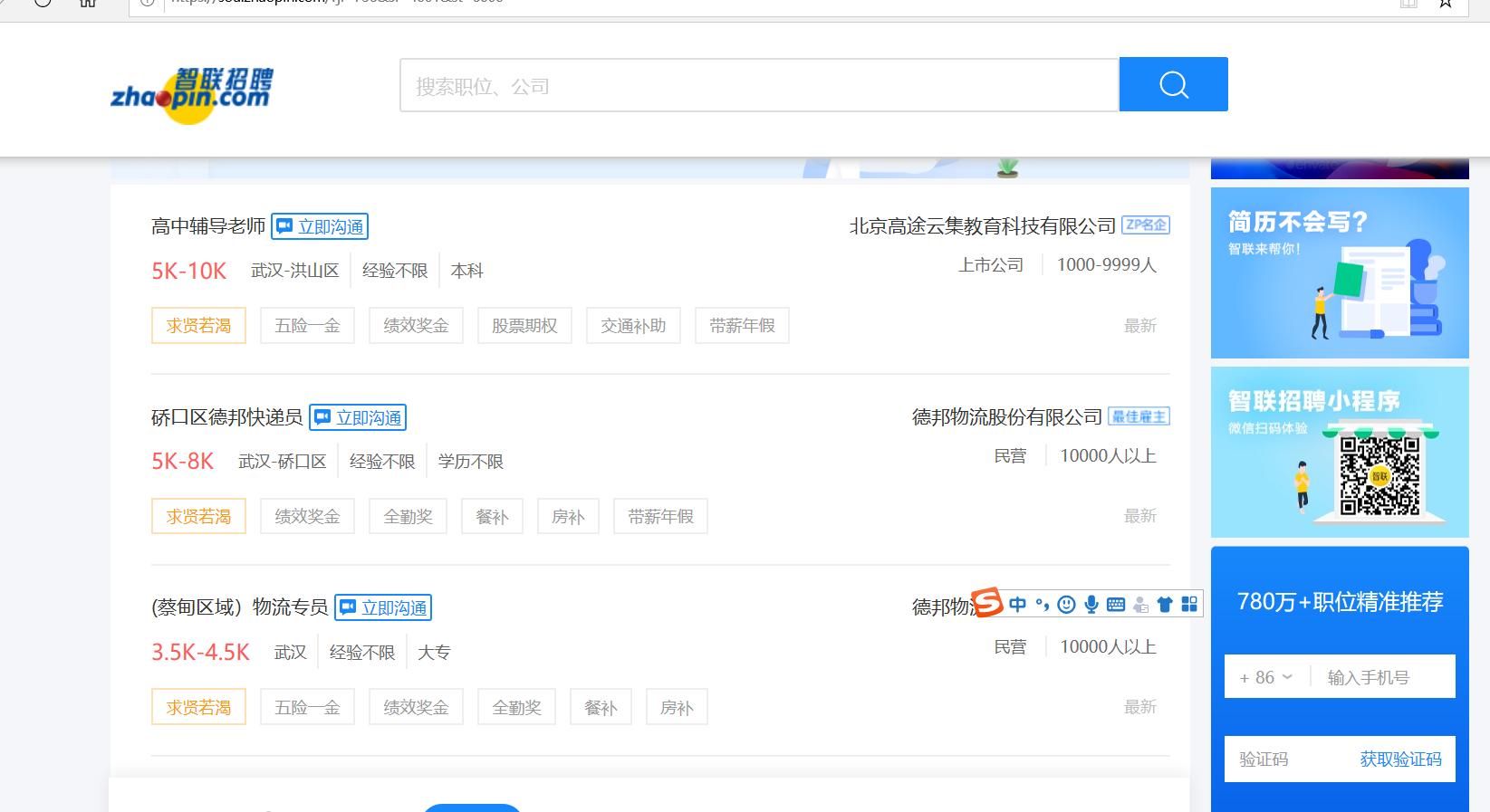Click the 3.5K-4.5K salary text
Viewport: 1490px width, 812px height.
tap(200, 652)
